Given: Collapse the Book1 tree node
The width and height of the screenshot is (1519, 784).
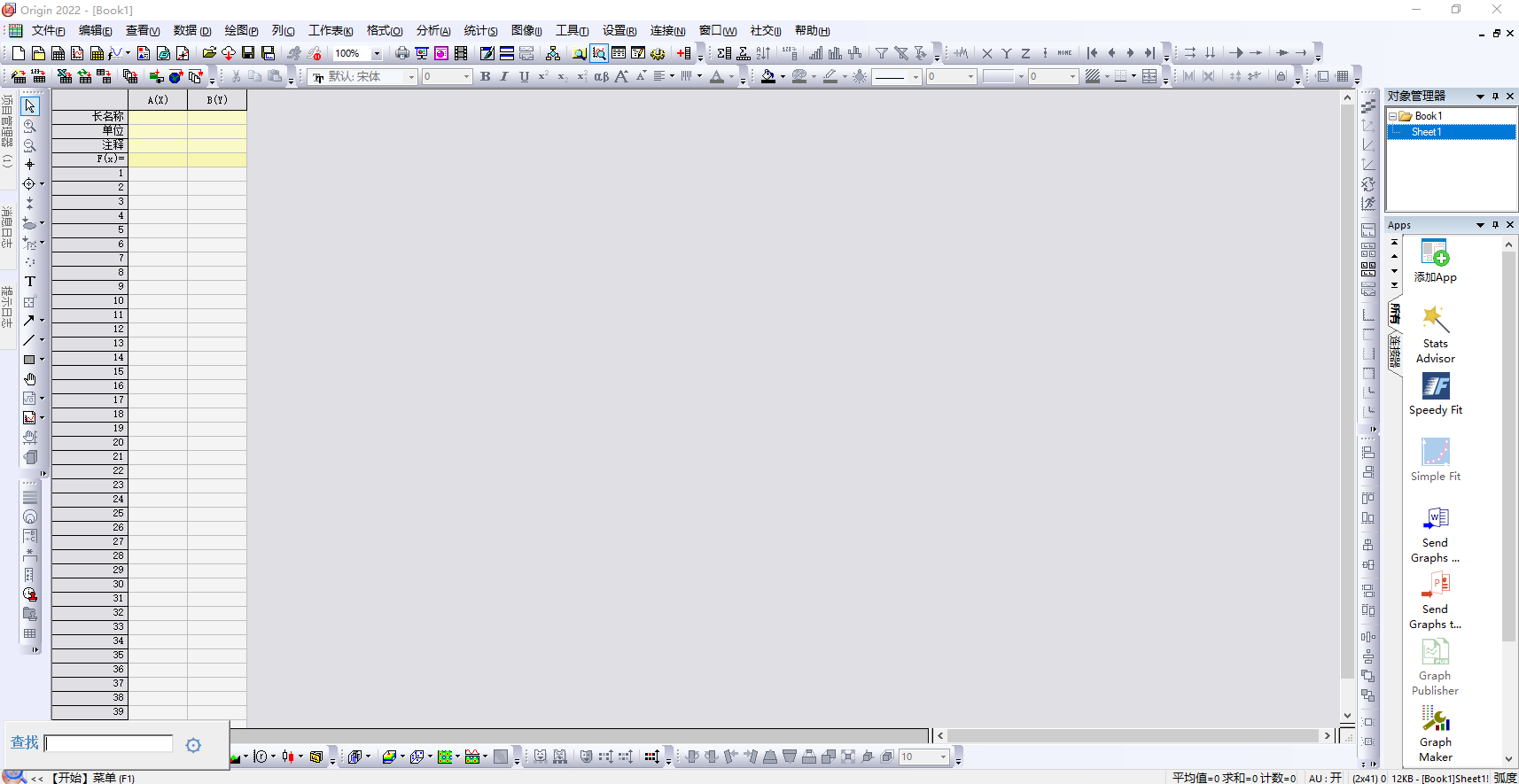Looking at the screenshot, I should pos(1392,116).
